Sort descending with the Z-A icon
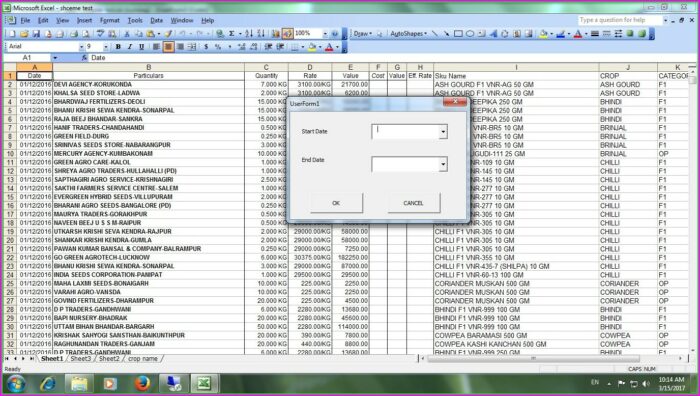This screenshot has height=396, width=700. [261, 33]
